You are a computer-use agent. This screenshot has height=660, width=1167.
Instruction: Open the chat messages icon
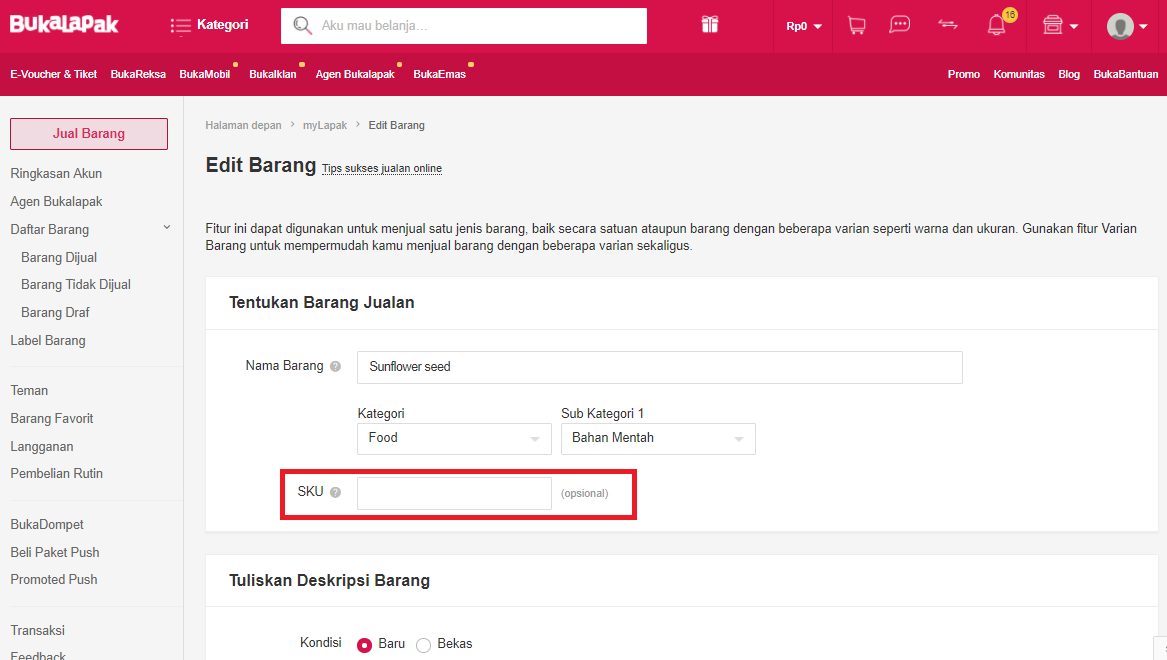pos(900,25)
